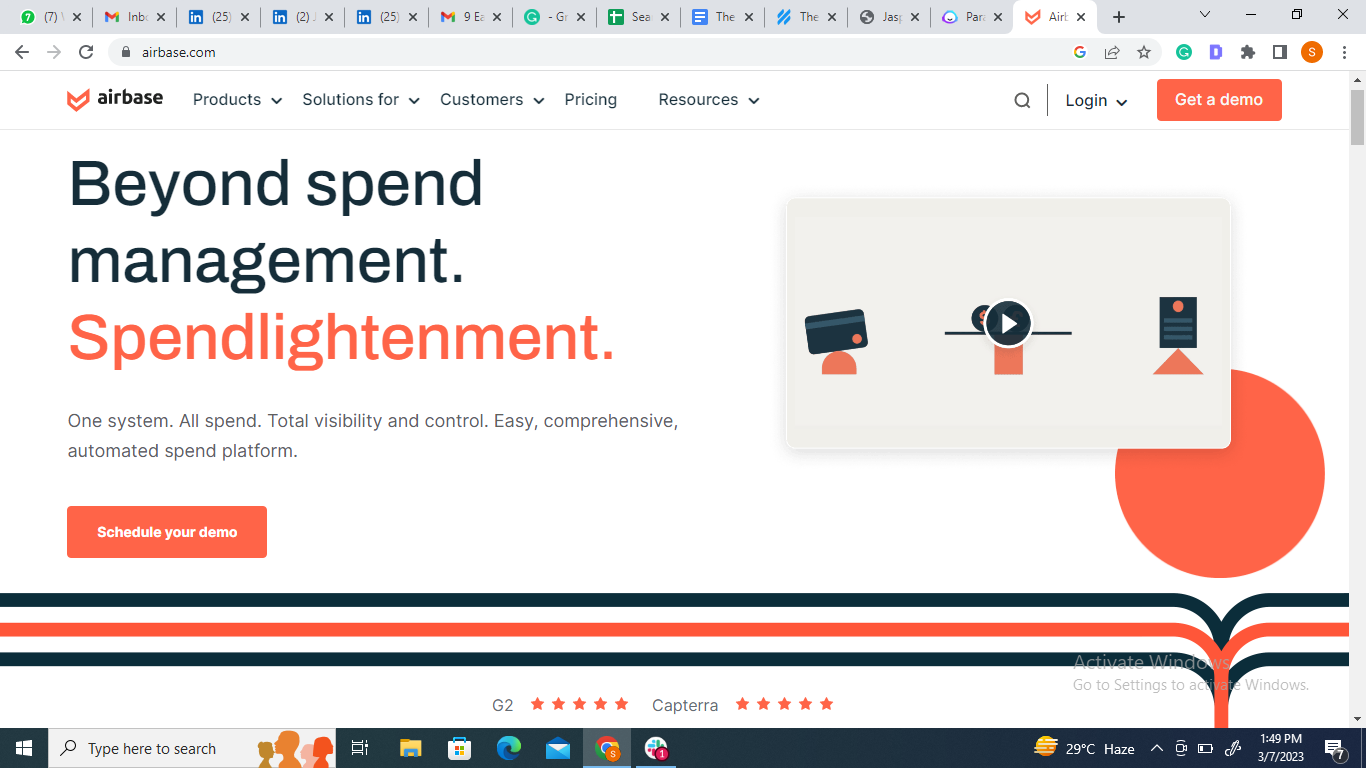Show hidden system tray icons
The width and height of the screenshot is (1366, 768).
1157,748
